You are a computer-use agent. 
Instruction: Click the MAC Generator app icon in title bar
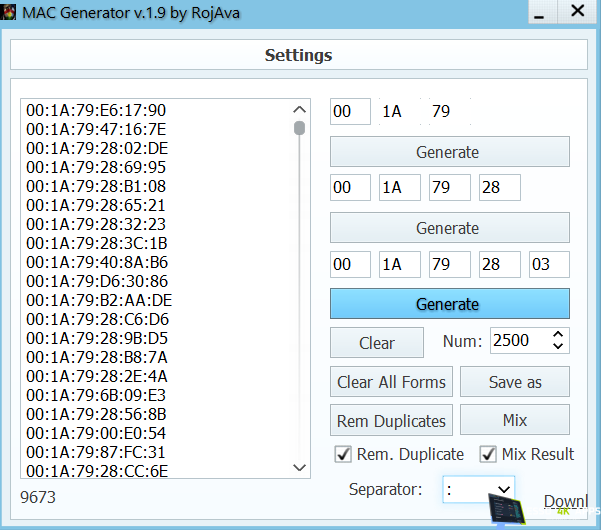[x=11, y=12]
